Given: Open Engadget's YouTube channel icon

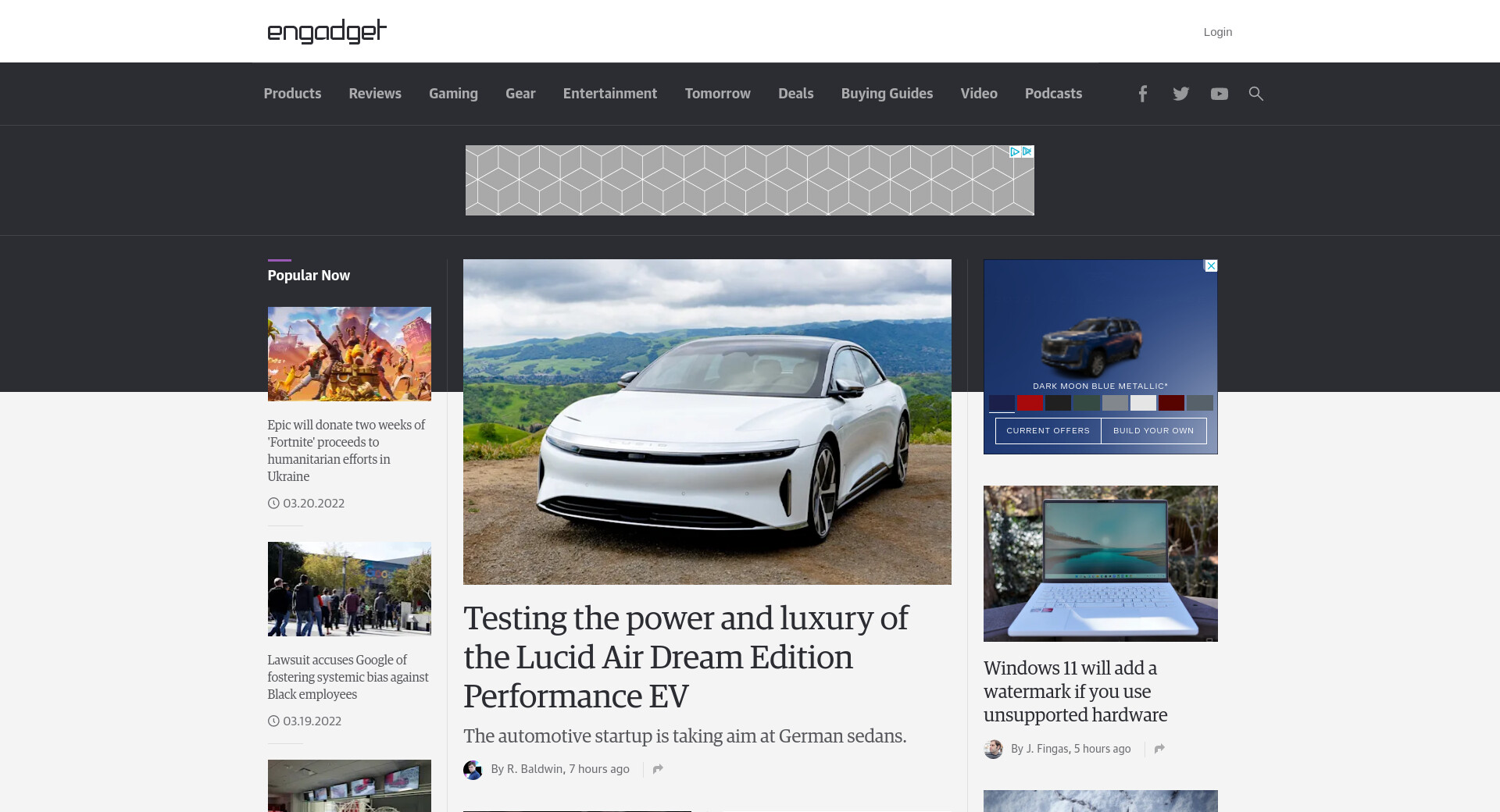Looking at the screenshot, I should tap(1219, 94).
